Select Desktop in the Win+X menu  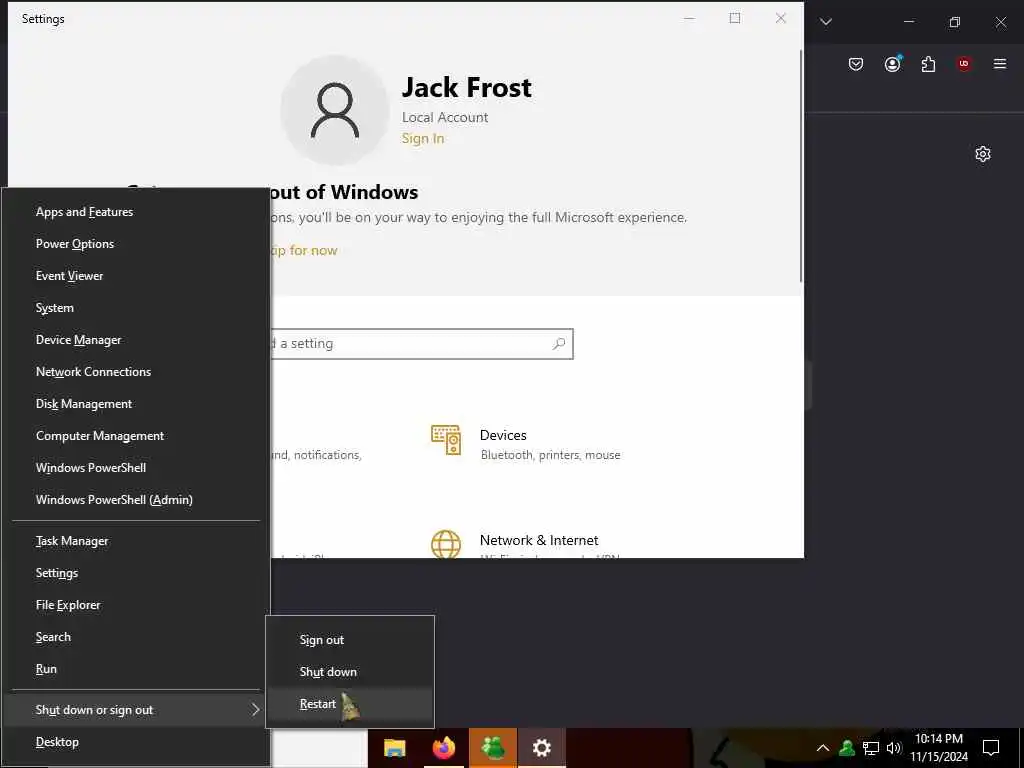pos(136,742)
